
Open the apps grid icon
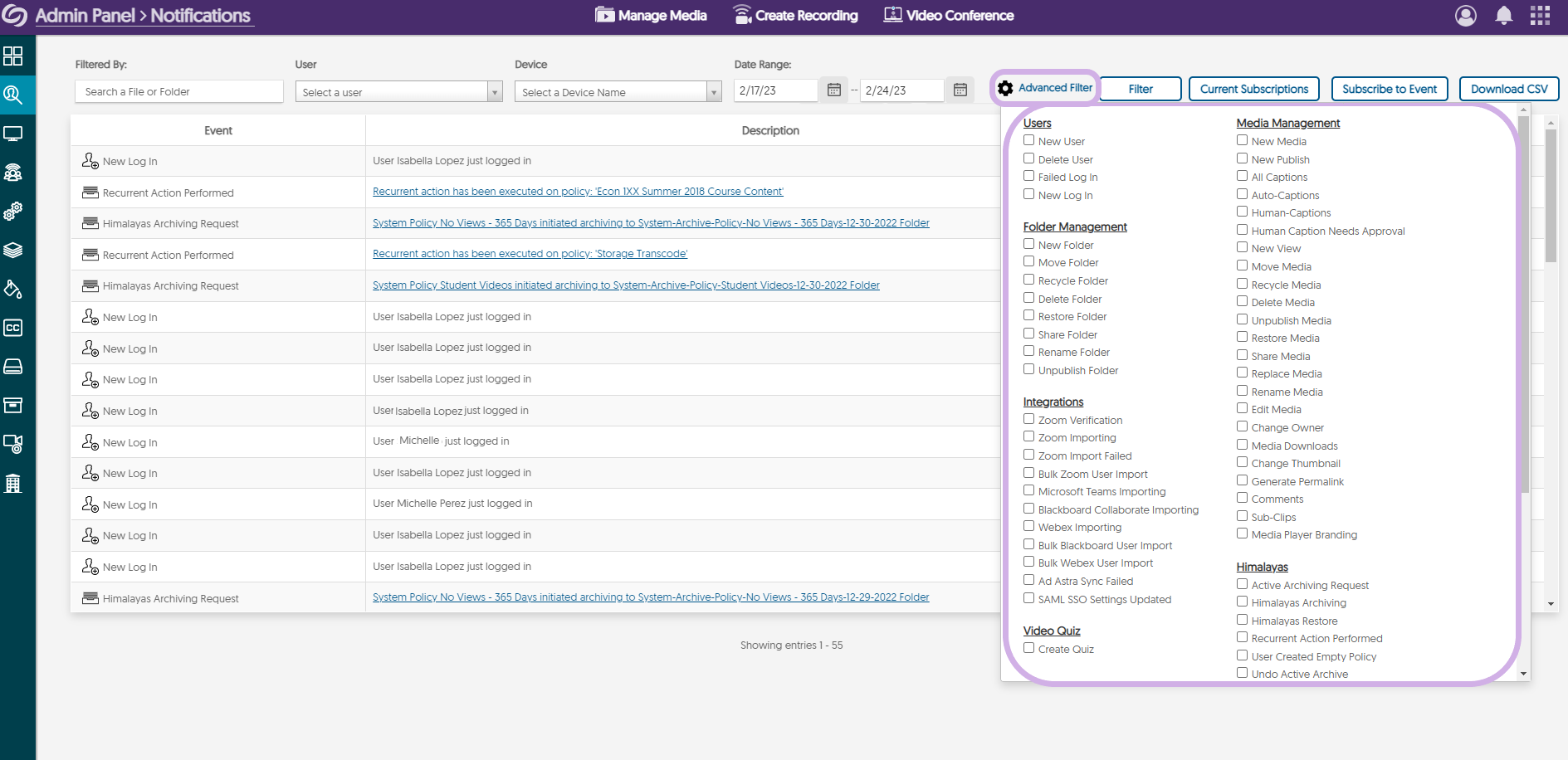(x=1540, y=16)
